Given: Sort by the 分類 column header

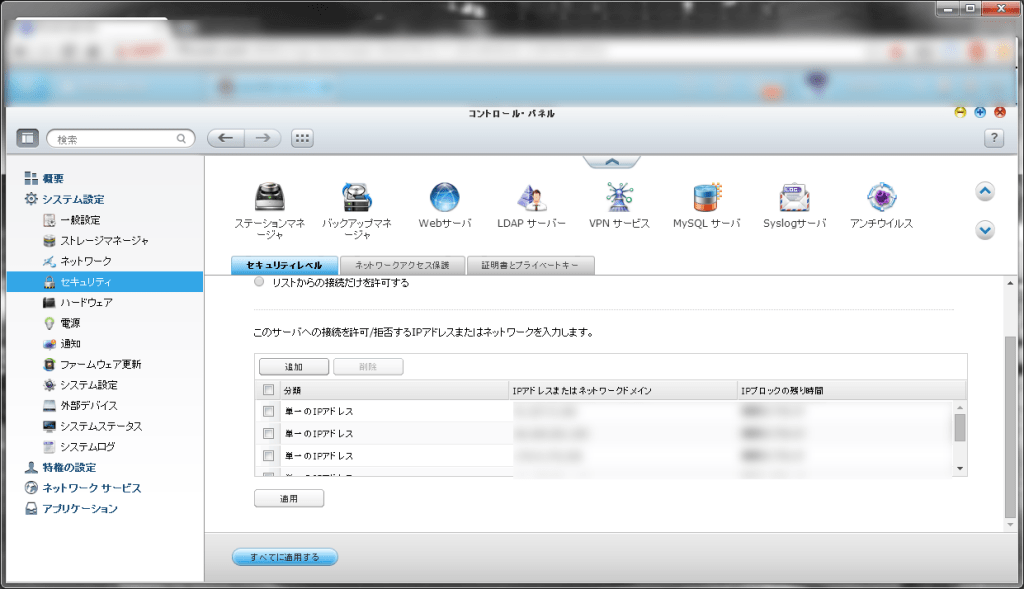Looking at the screenshot, I should coord(394,390).
